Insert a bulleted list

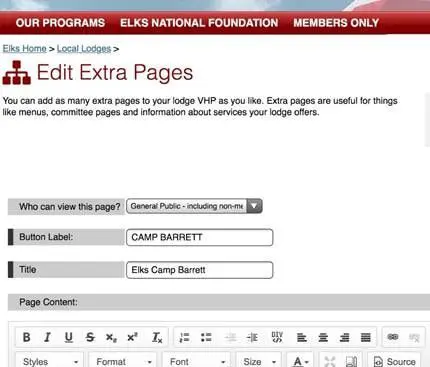(206, 337)
